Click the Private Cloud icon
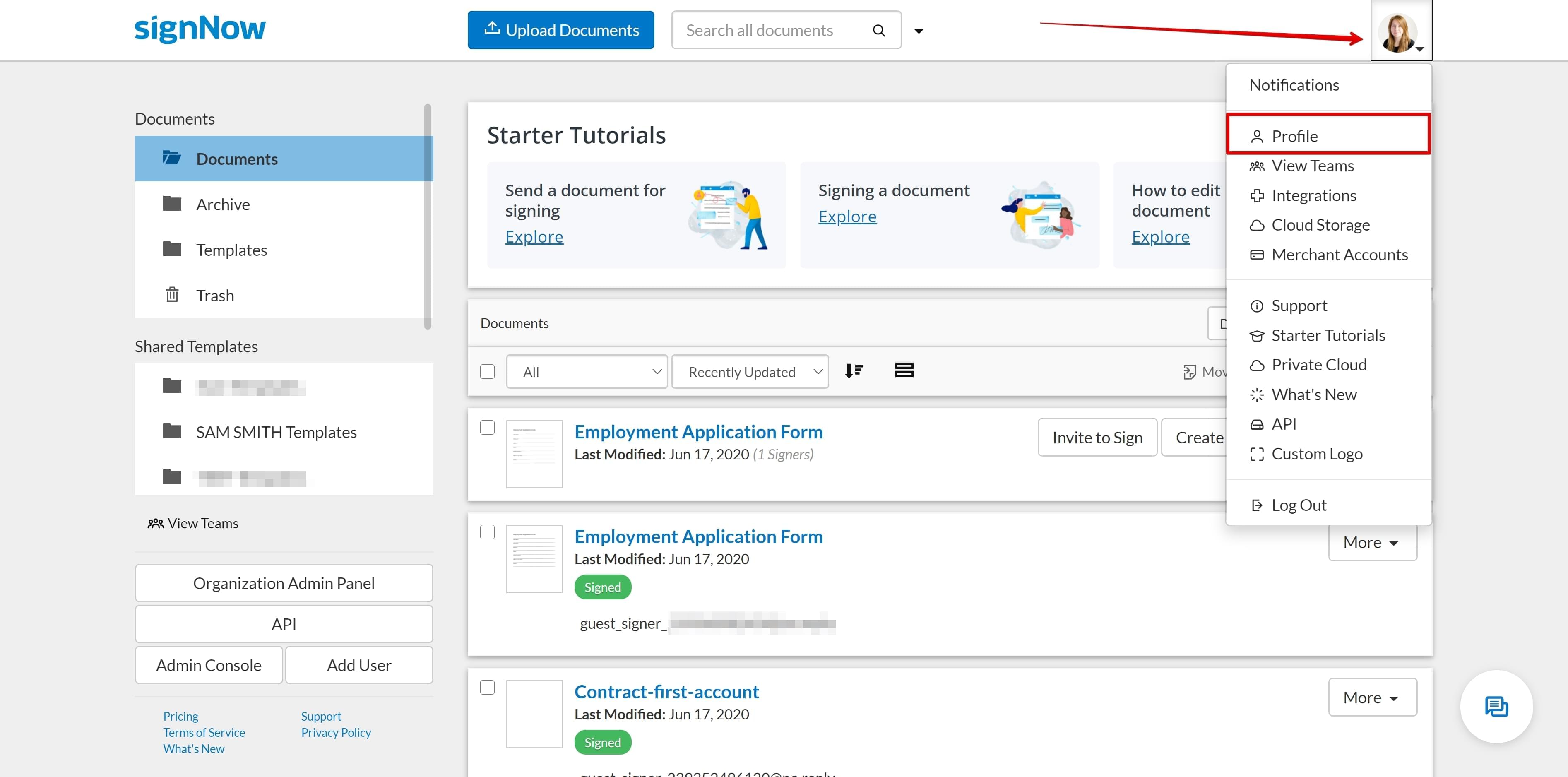Image resolution: width=1568 pixels, height=777 pixels. (1256, 365)
